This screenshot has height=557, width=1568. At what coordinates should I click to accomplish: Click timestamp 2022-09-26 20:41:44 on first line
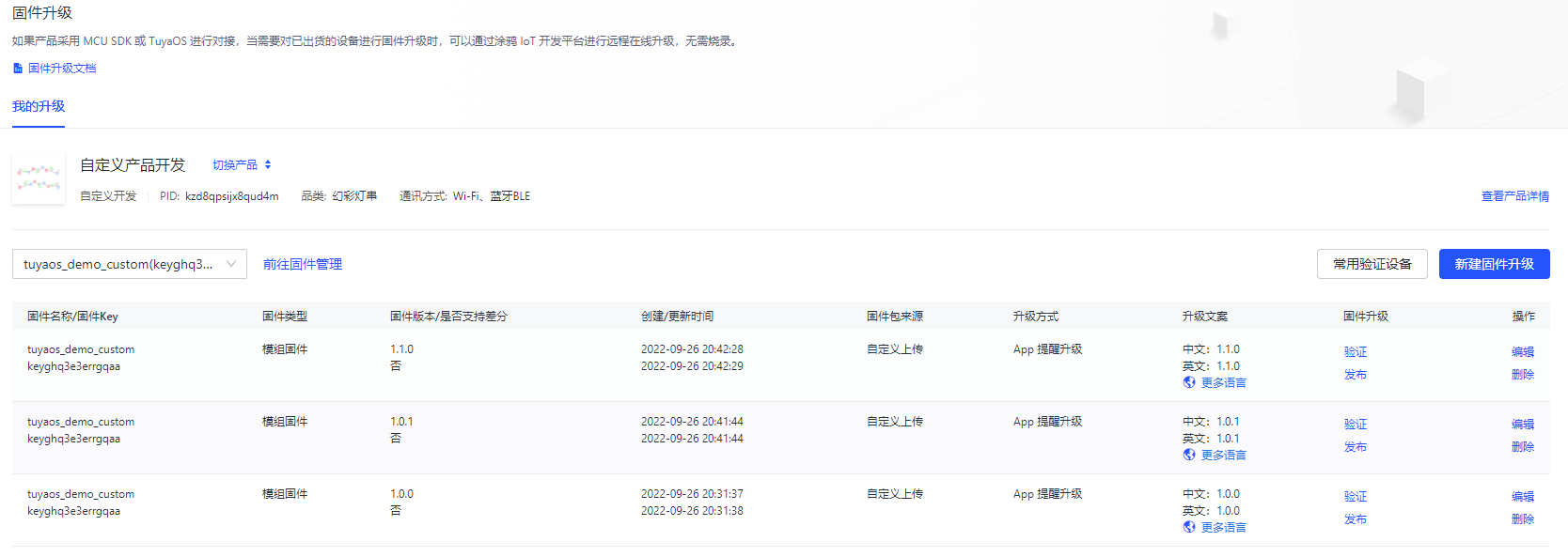pyautogui.click(x=692, y=422)
